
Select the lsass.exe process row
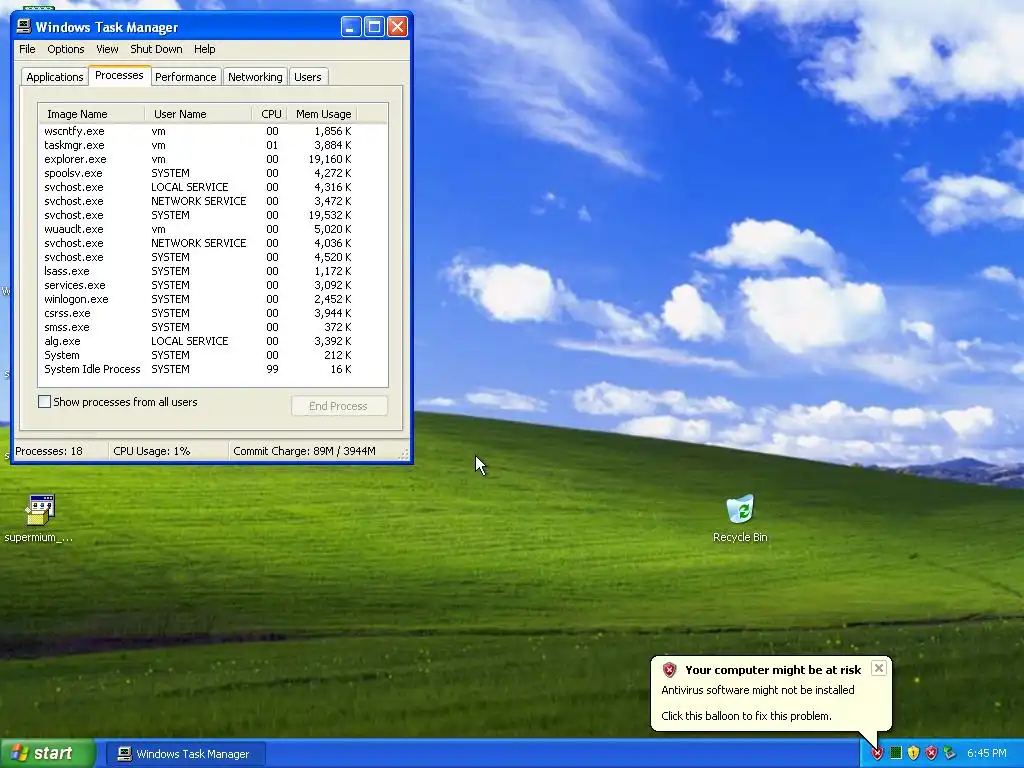[x=213, y=271]
